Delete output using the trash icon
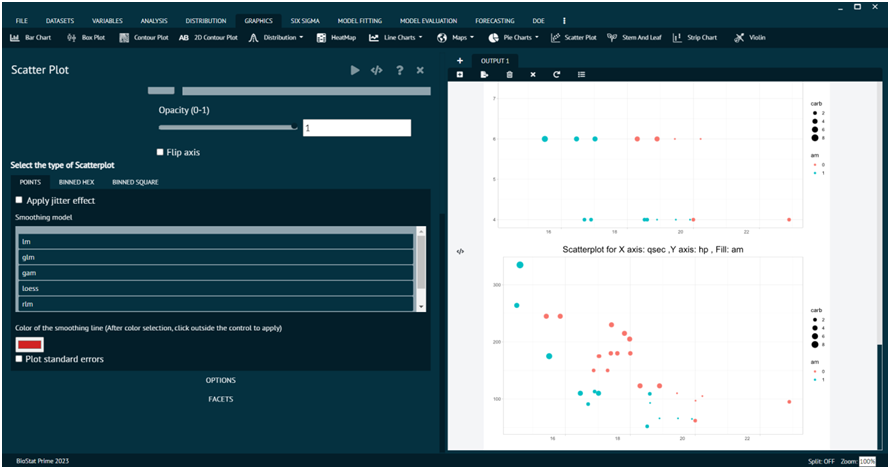The height and width of the screenshot is (469, 890). [509, 74]
